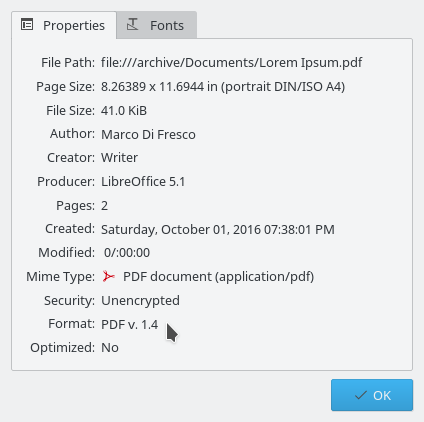
Task: Click the page size value text
Action: (x=223, y=87)
